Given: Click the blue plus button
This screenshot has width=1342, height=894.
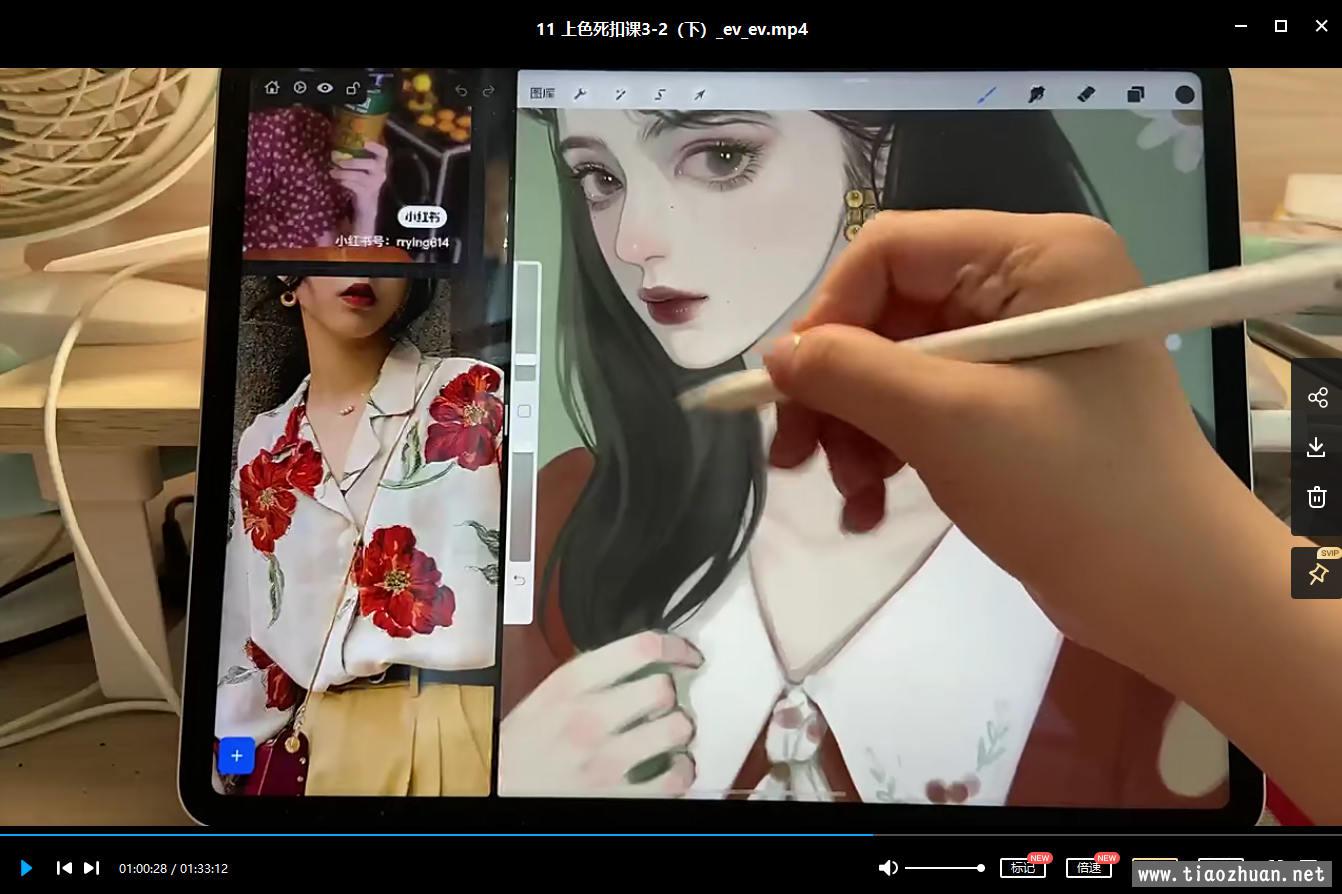Looking at the screenshot, I should 236,756.
